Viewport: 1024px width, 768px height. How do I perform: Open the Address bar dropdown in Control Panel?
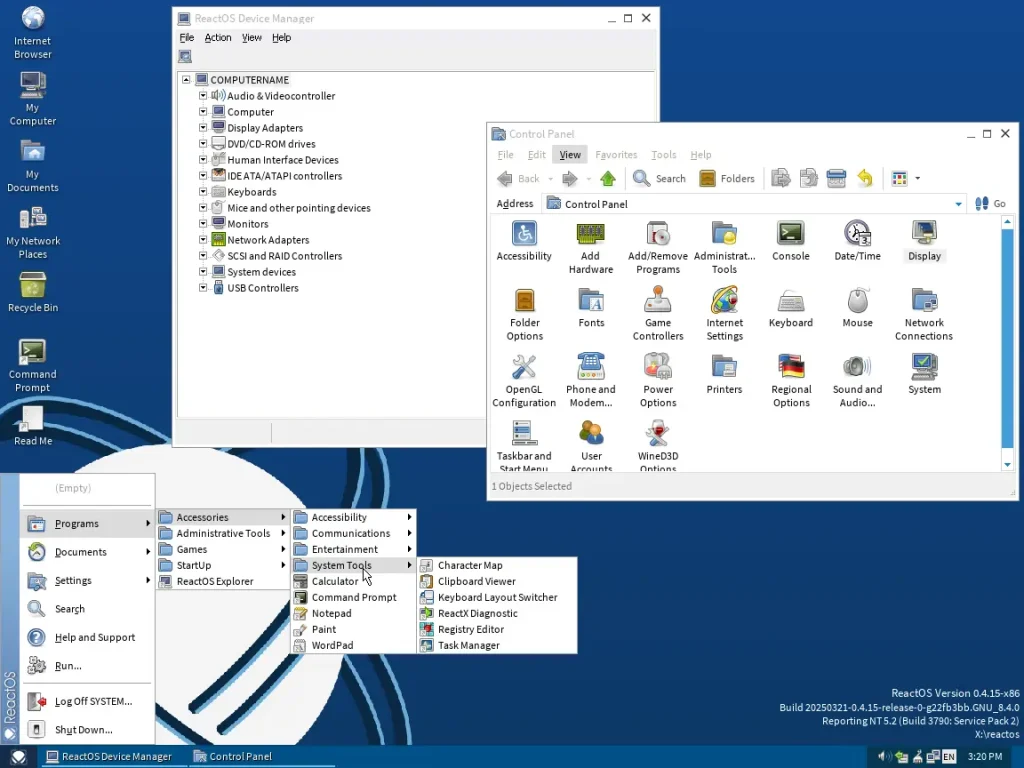click(958, 204)
